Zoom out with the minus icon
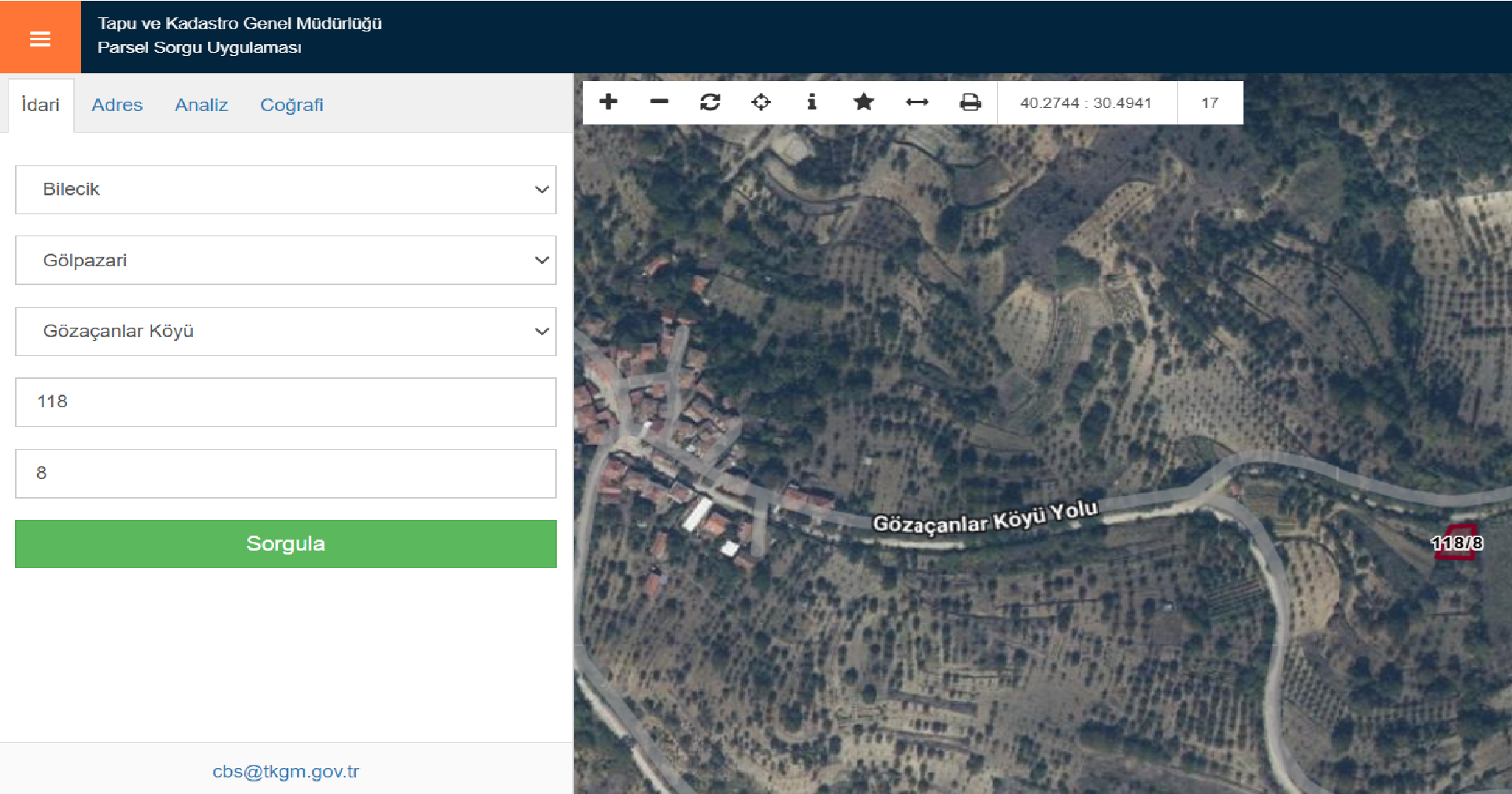The height and width of the screenshot is (794, 1512). [659, 102]
